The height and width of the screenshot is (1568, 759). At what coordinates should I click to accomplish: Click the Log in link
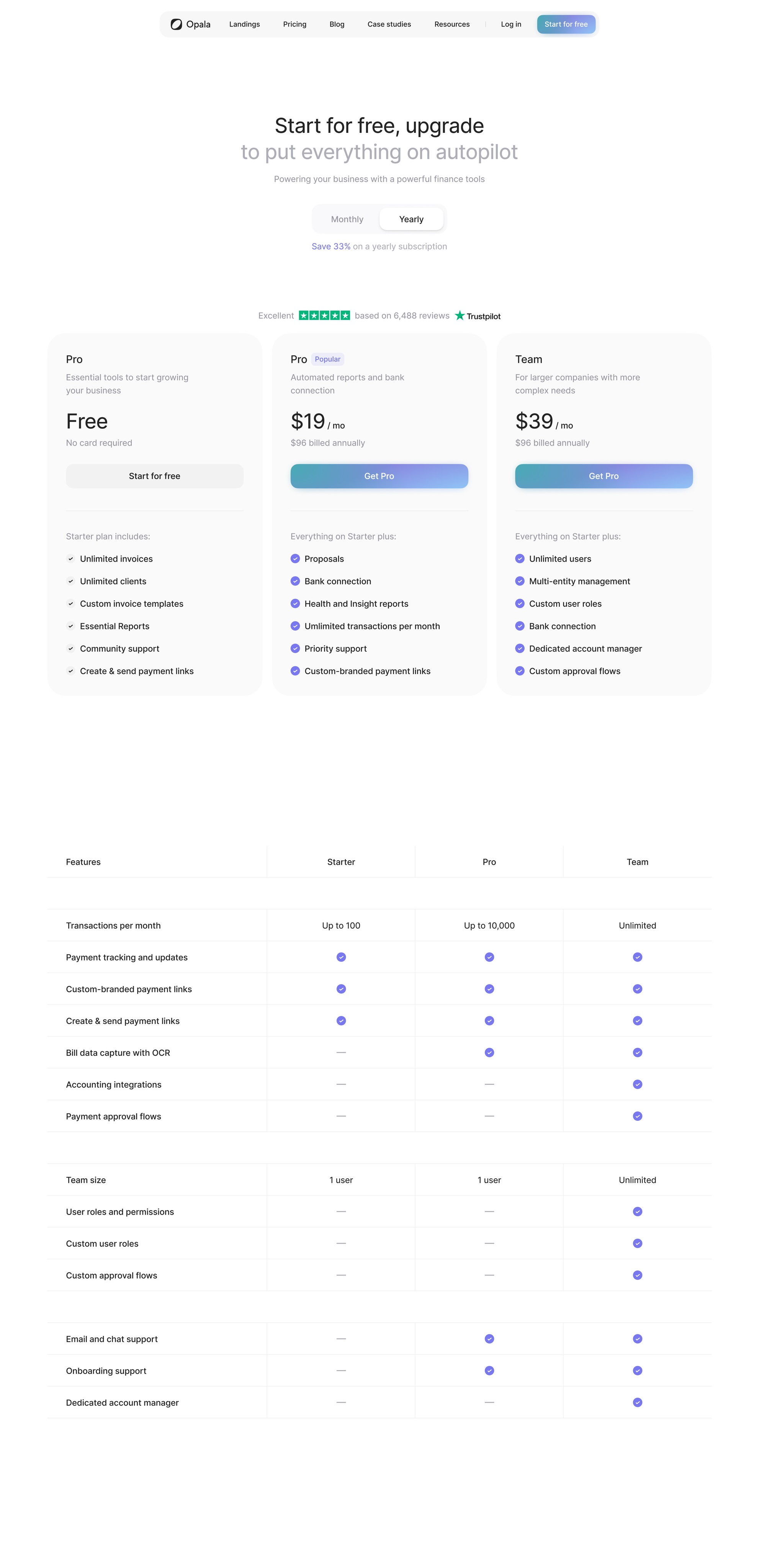point(511,24)
